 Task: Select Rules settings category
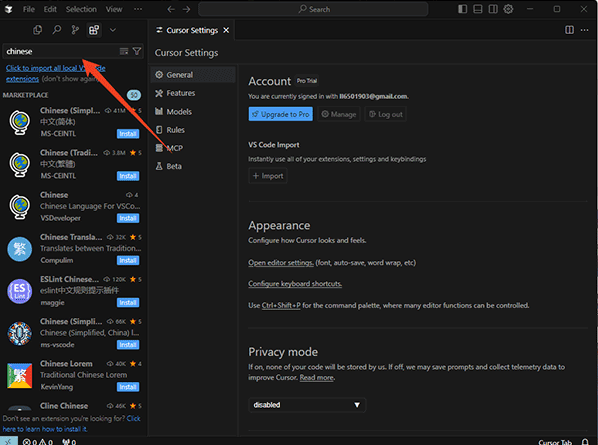pyautogui.click(x=193, y=130)
